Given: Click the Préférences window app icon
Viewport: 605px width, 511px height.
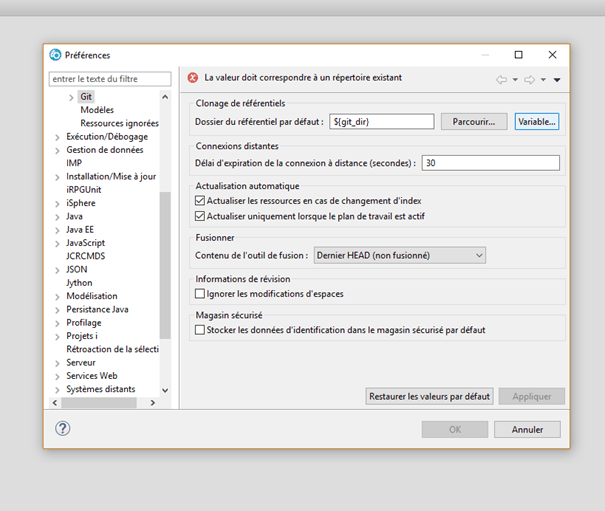Looking at the screenshot, I should (55, 55).
